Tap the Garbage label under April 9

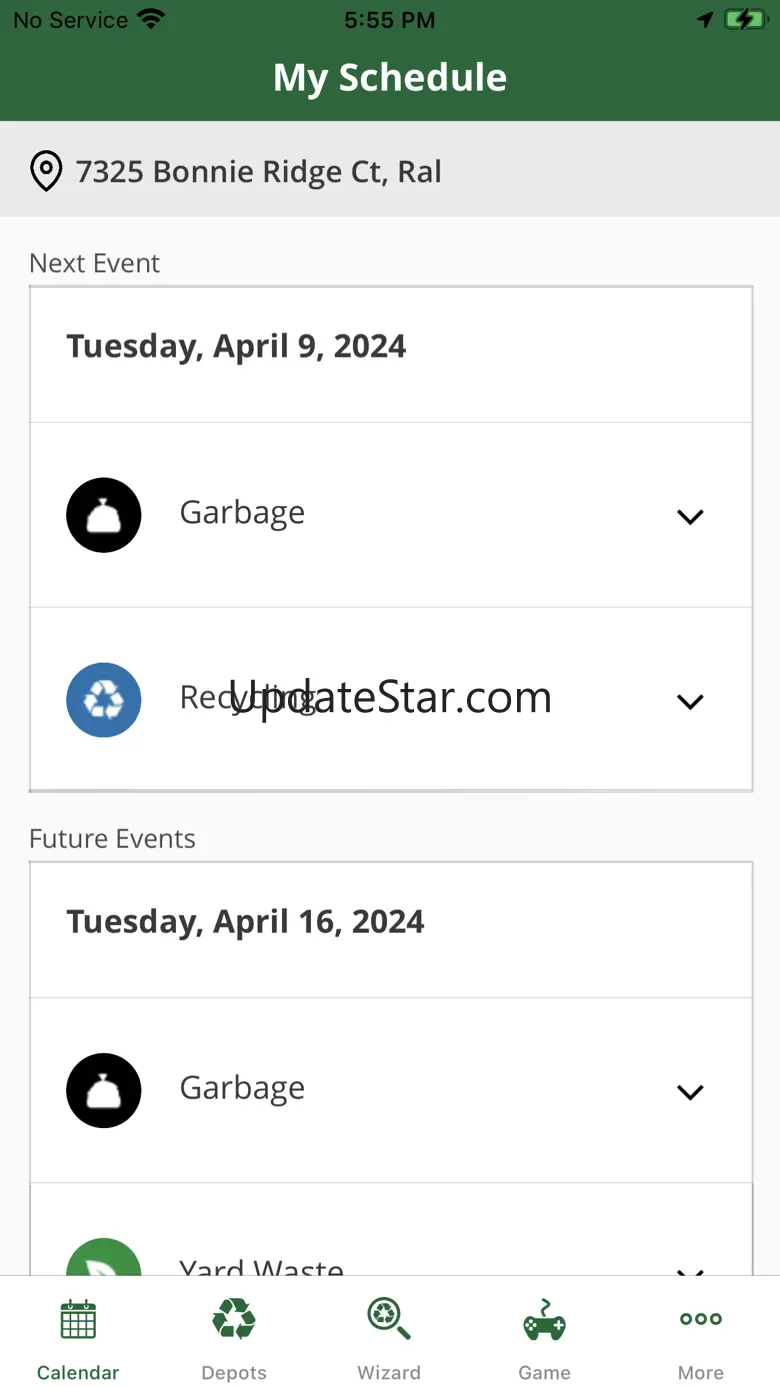coord(242,513)
